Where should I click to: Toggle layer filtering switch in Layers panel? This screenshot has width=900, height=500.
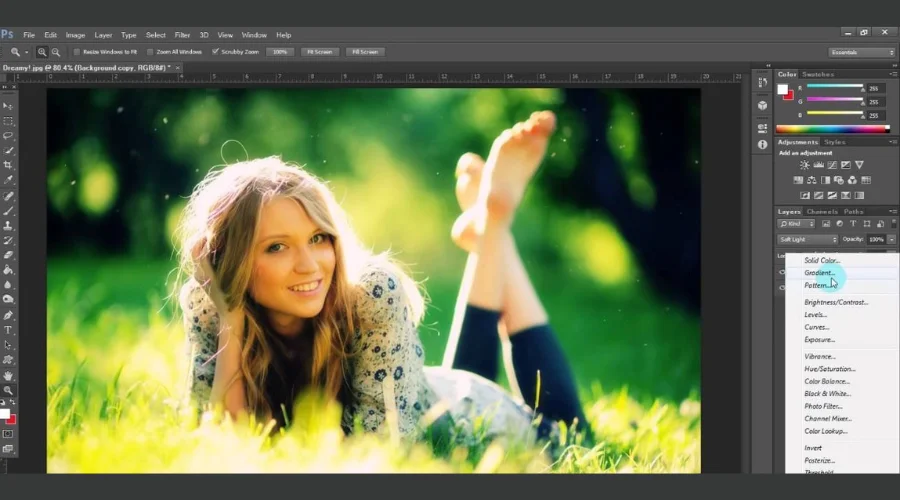point(894,223)
